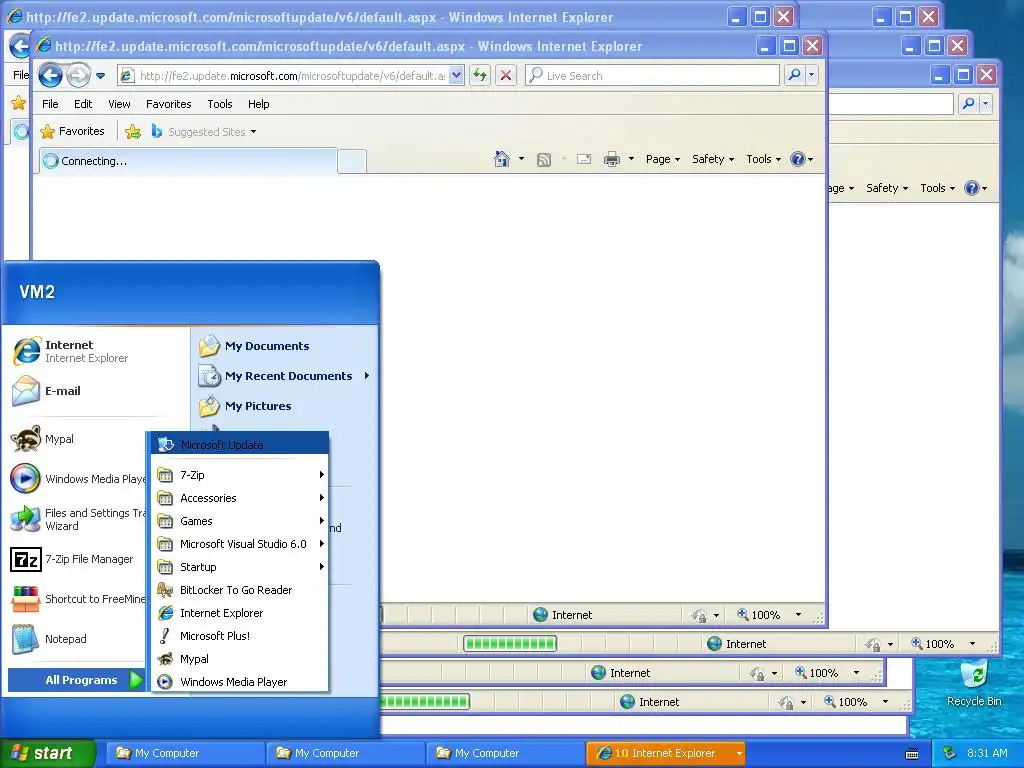This screenshot has width=1024, height=768.
Task: Click the Favorites star button
Action: coord(72,131)
